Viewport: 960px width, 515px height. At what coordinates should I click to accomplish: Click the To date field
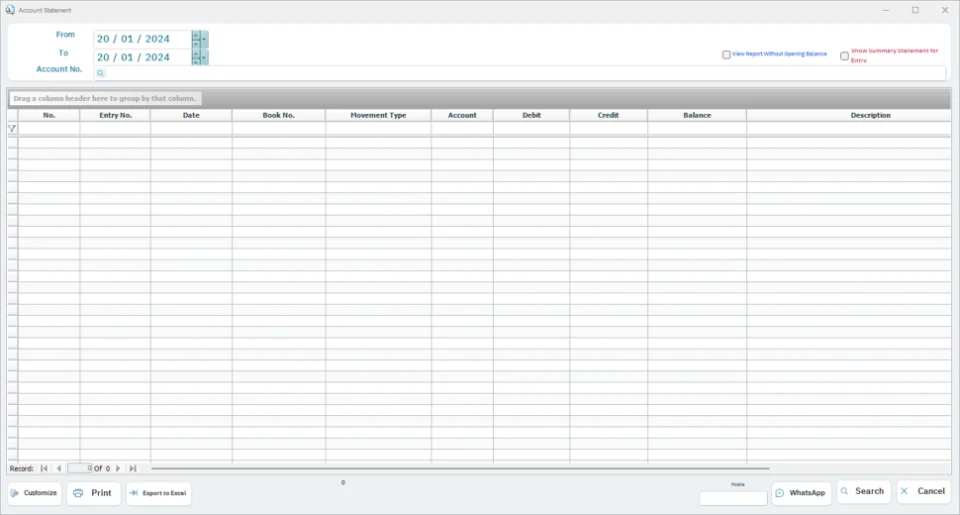142,58
